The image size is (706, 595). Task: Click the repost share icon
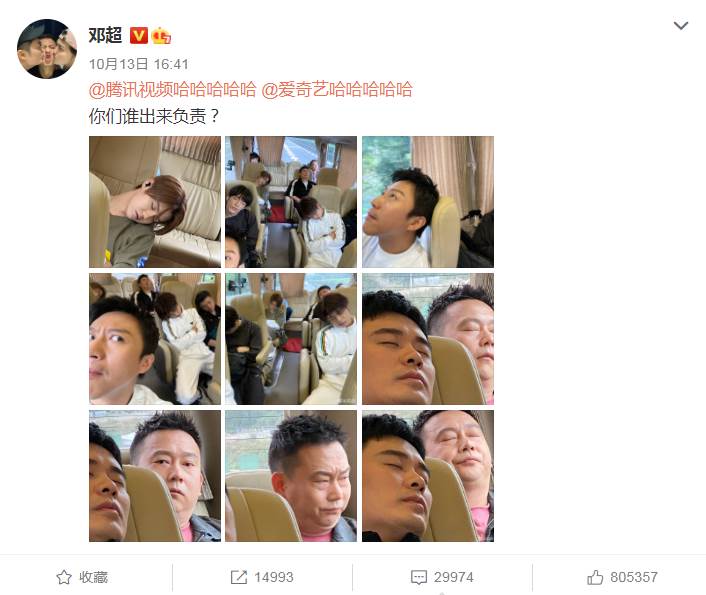click(239, 577)
